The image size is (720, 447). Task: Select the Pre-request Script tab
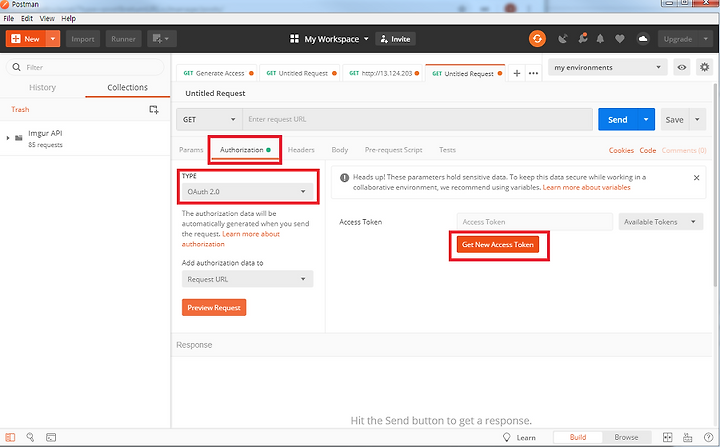(394, 150)
